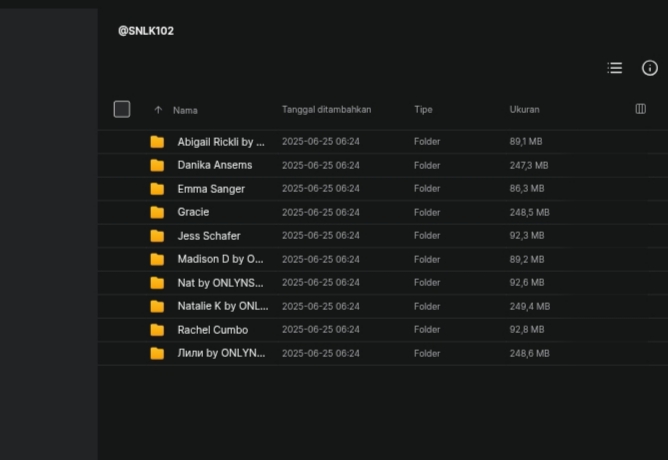Select the 86,3 MB size value

point(527,188)
